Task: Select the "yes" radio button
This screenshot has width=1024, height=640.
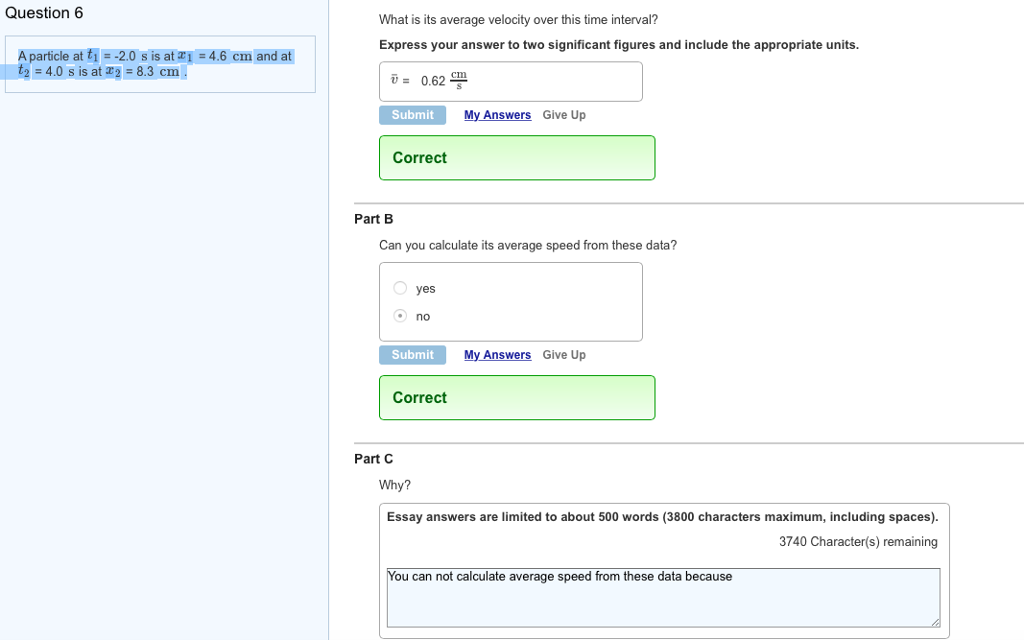Action: point(400,288)
